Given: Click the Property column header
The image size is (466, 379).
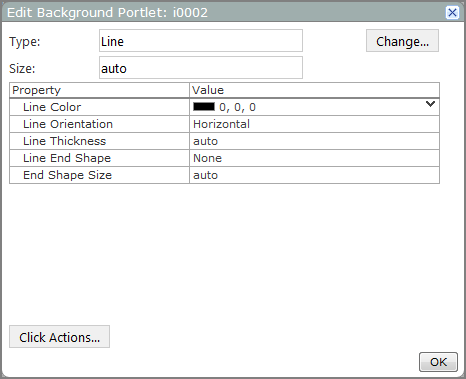Looking at the screenshot, I should (x=99, y=90).
